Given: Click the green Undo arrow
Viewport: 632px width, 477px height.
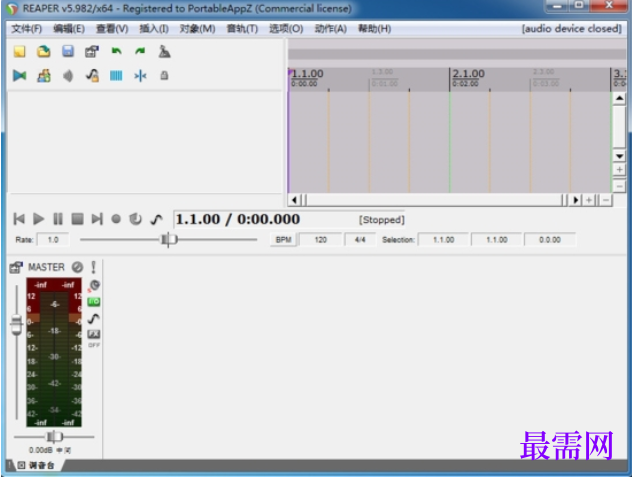Looking at the screenshot, I should [x=116, y=51].
